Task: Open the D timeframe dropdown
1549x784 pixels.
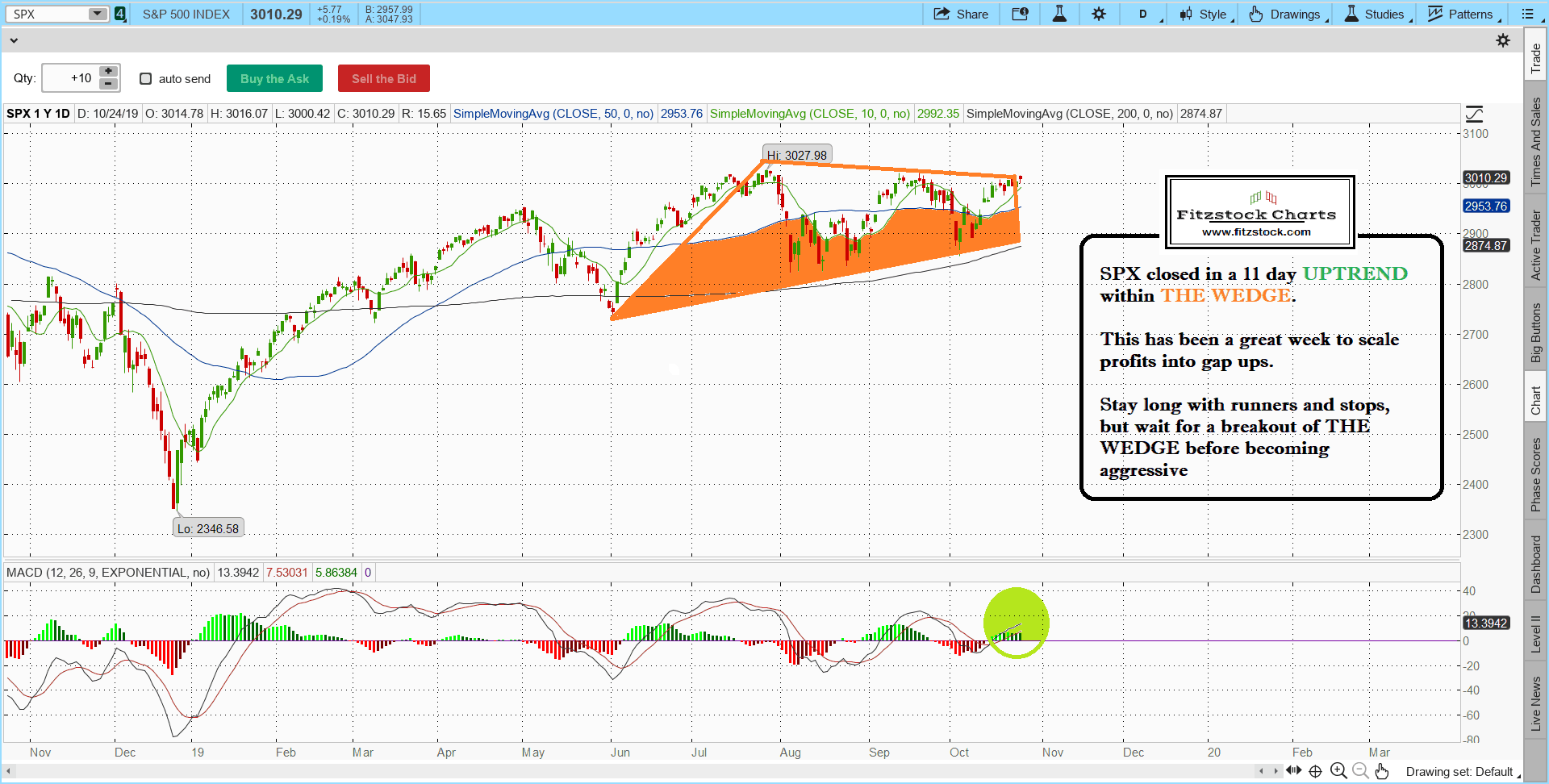Action: pyautogui.click(x=1147, y=14)
